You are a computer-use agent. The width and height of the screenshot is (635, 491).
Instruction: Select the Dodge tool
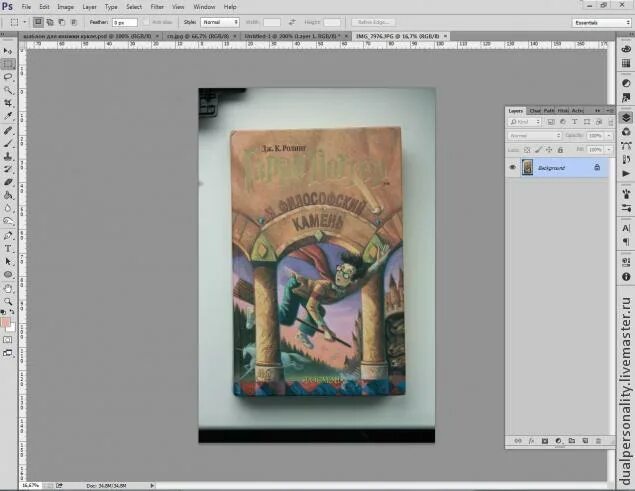tap(8, 221)
